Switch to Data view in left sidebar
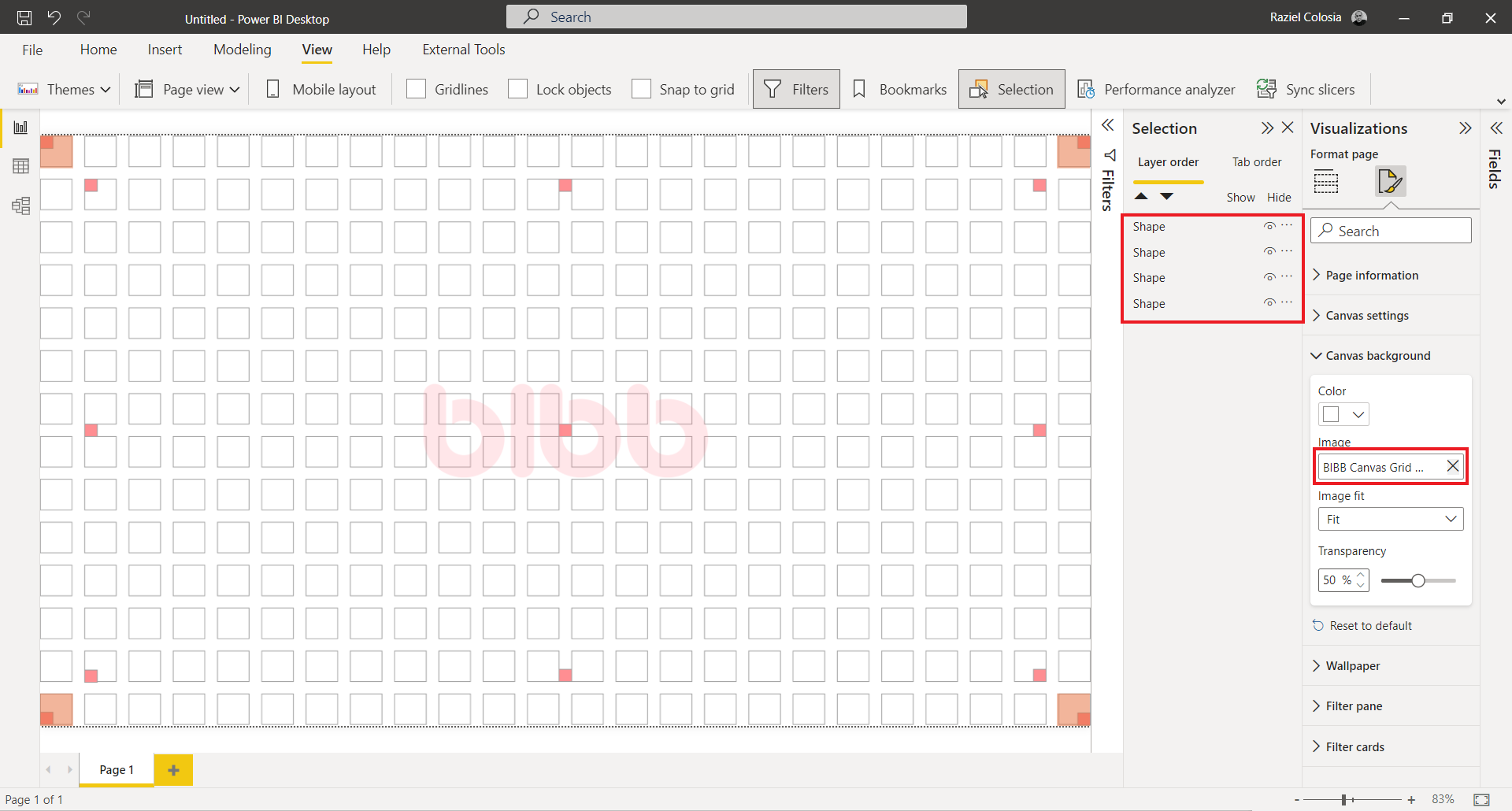This screenshot has height=811, width=1512. (21, 166)
